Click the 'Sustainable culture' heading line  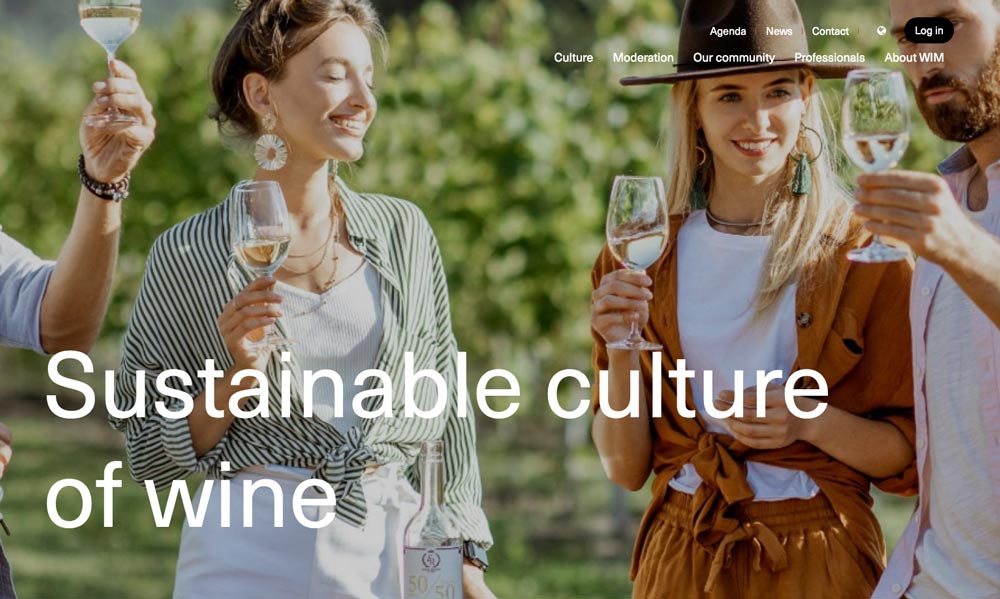click(437, 386)
